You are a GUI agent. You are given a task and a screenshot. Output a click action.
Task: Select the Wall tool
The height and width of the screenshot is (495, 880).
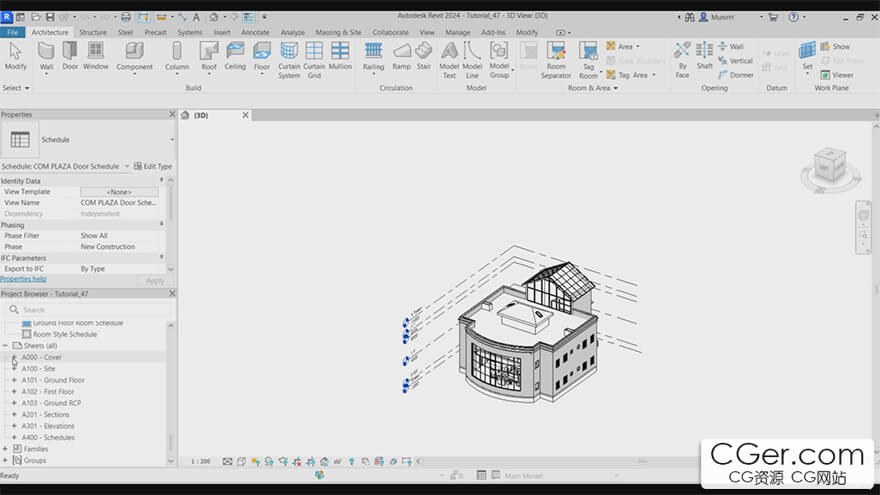click(x=46, y=56)
